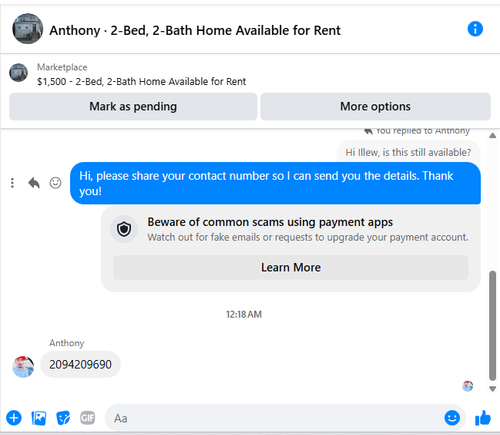
Task: Open small Marketplace listing thumbnail
Action: 18,73
